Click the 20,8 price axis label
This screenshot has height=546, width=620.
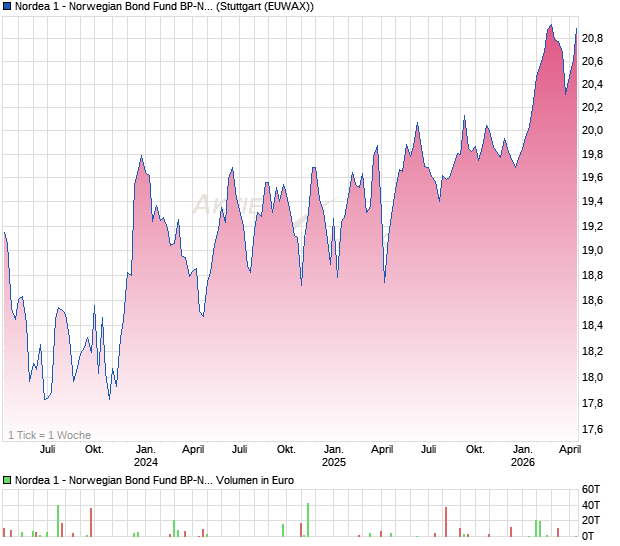592,39
